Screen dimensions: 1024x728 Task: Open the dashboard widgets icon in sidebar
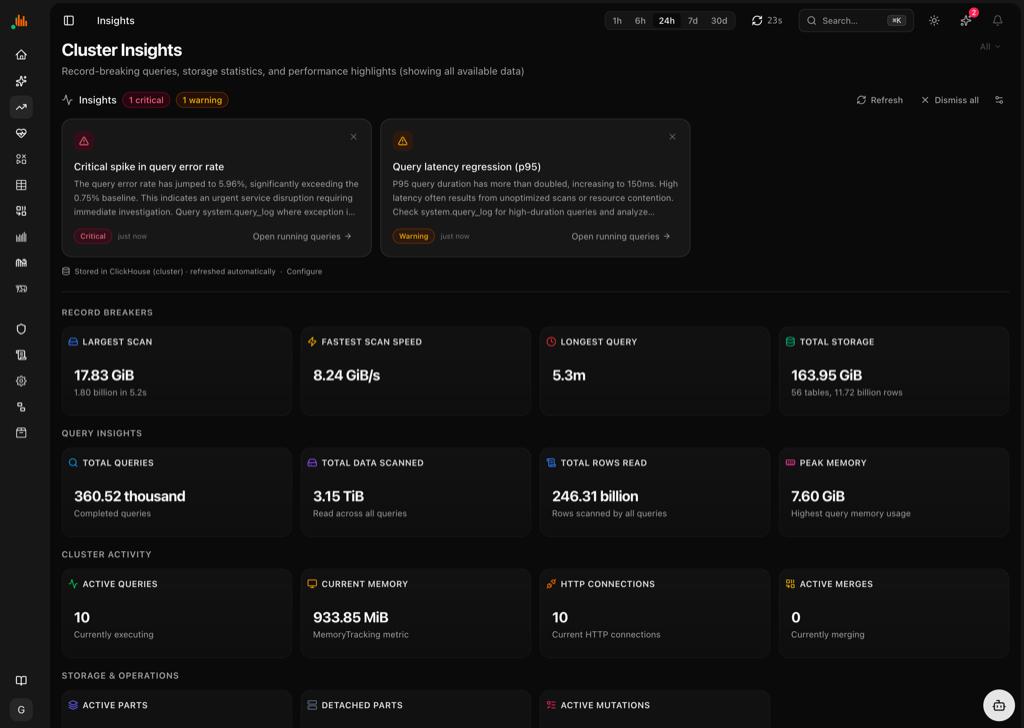click(21, 211)
